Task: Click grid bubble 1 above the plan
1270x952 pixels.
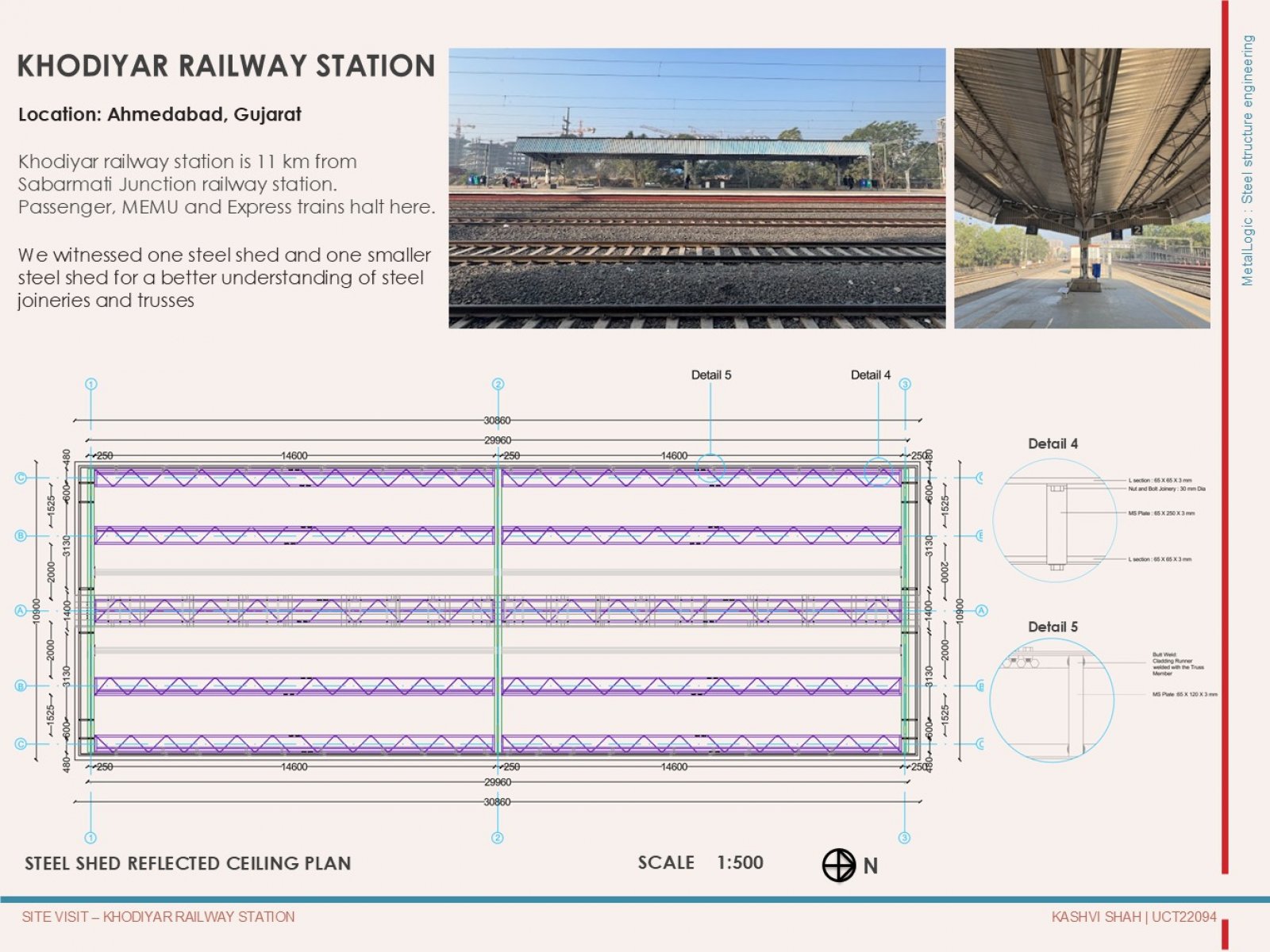Action: (90, 384)
